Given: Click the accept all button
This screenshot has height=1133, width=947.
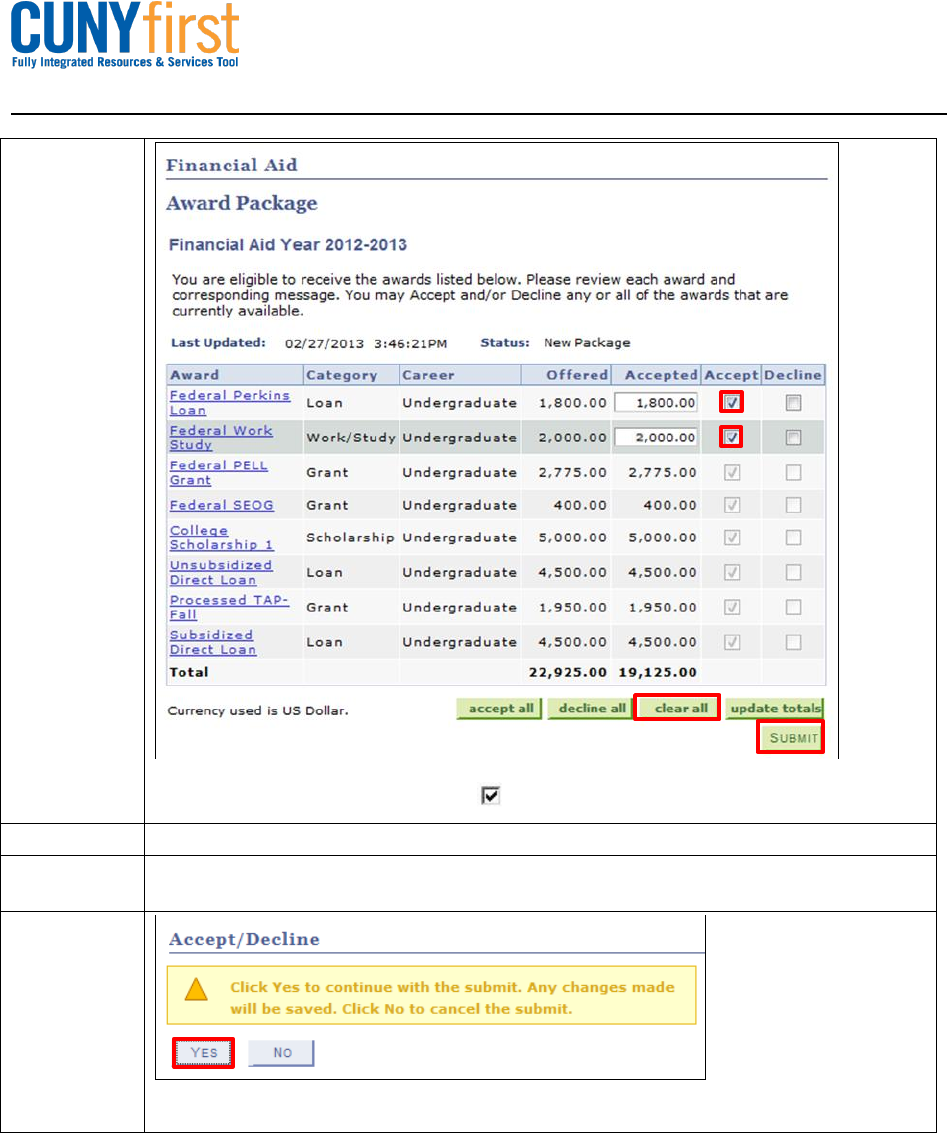Looking at the screenshot, I should (x=499, y=709).
